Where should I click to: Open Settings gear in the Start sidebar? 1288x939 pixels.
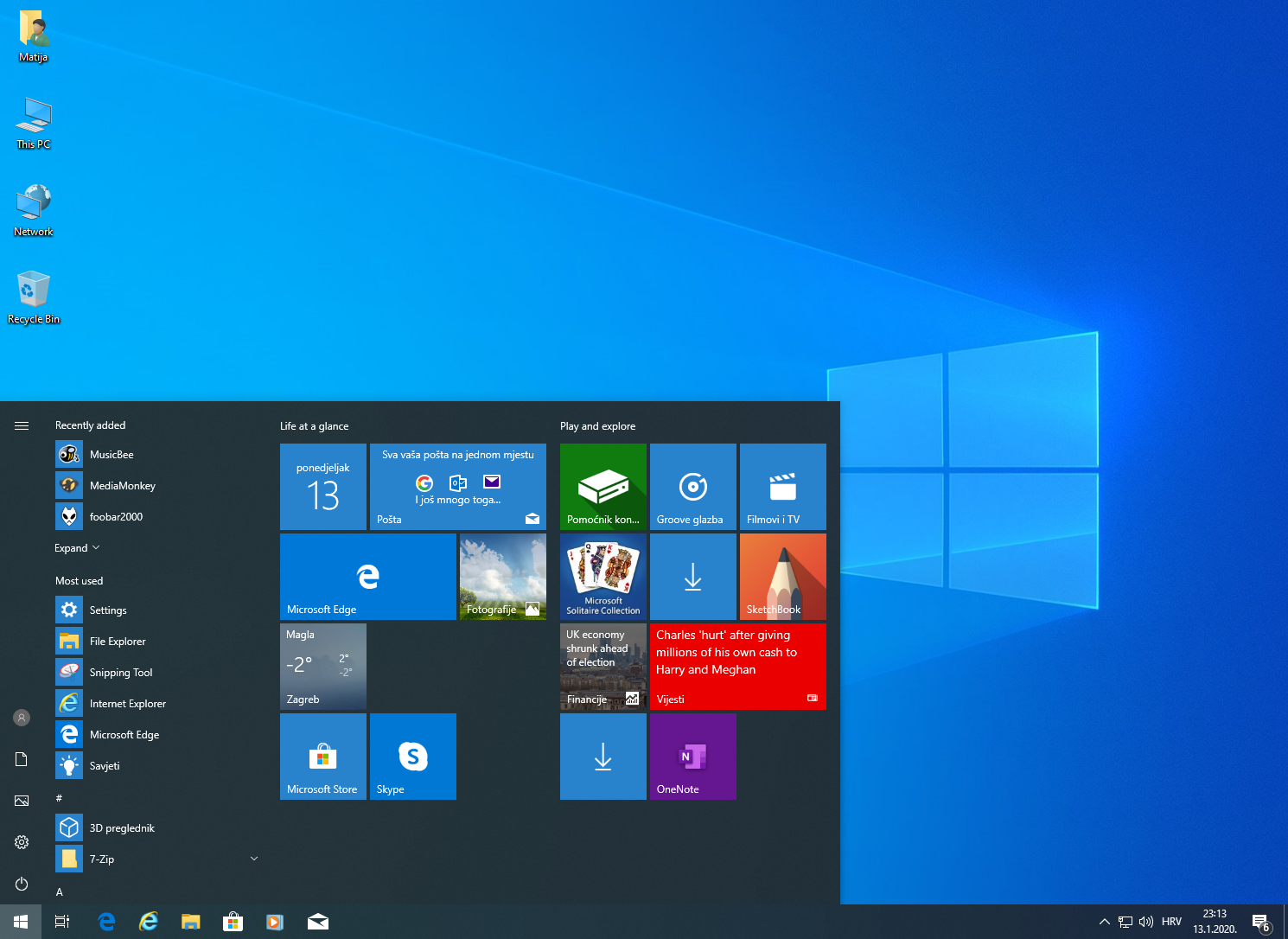point(22,842)
